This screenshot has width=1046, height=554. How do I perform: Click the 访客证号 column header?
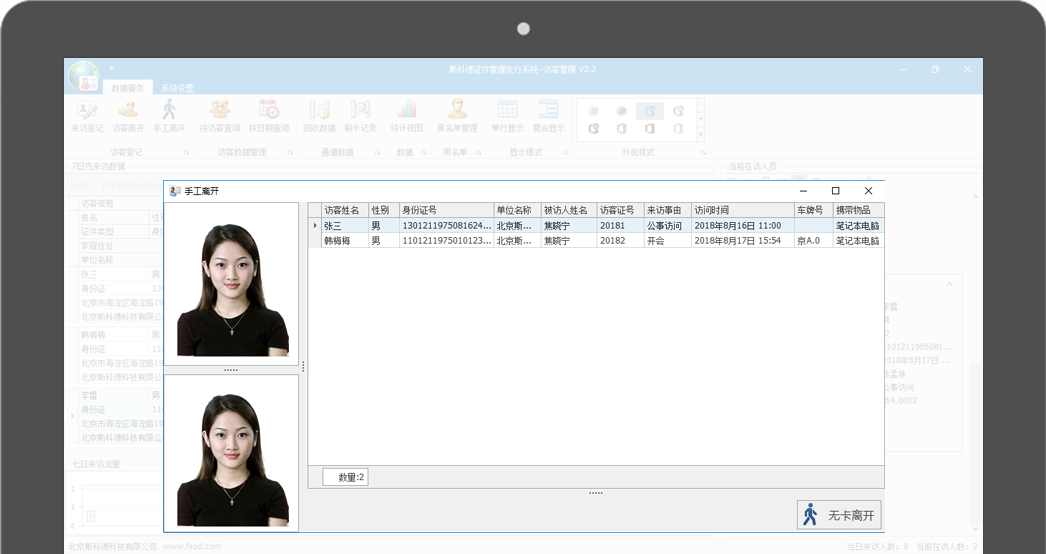point(620,210)
